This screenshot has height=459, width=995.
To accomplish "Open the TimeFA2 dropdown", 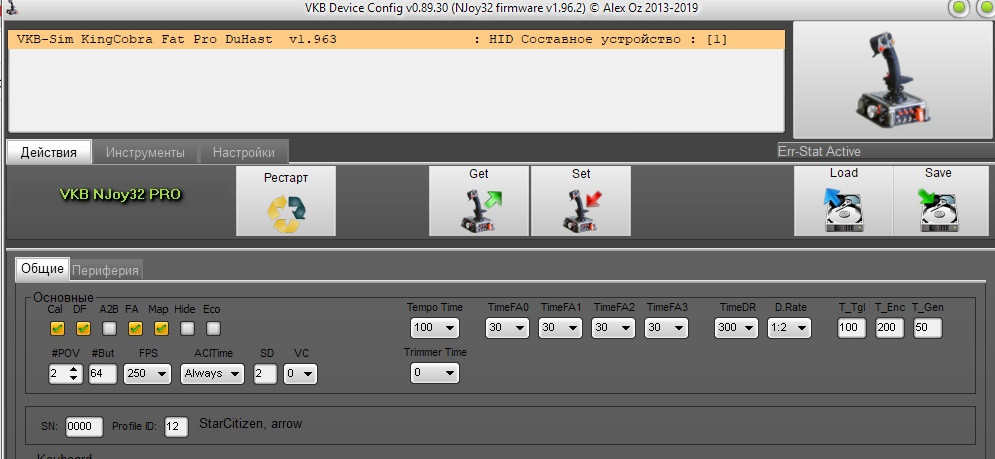I will (613, 328).
